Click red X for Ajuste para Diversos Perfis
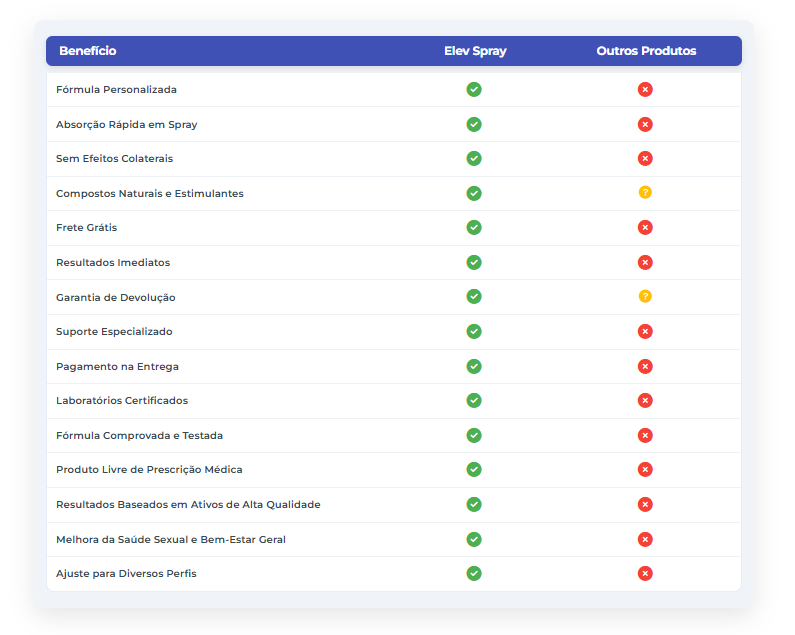Screen dimensions: 795x635 tap(645, 574)
